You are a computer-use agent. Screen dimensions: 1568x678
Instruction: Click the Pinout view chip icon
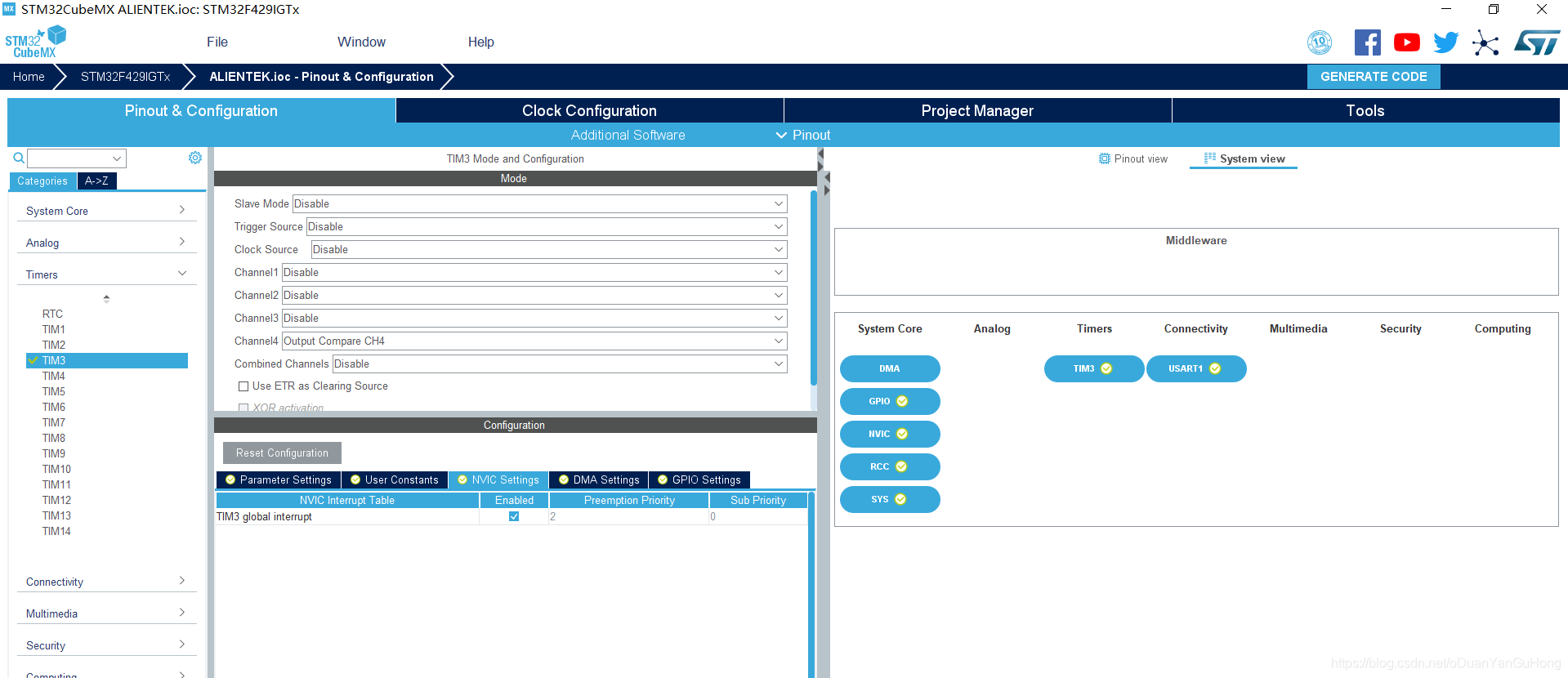tap(1105, 158)
